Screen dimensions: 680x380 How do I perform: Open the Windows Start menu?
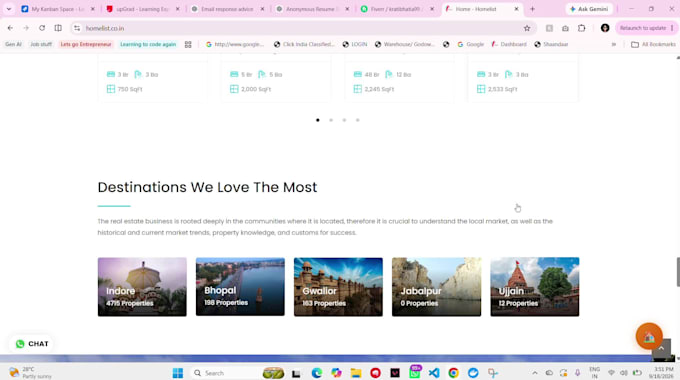tap(178, 373)
